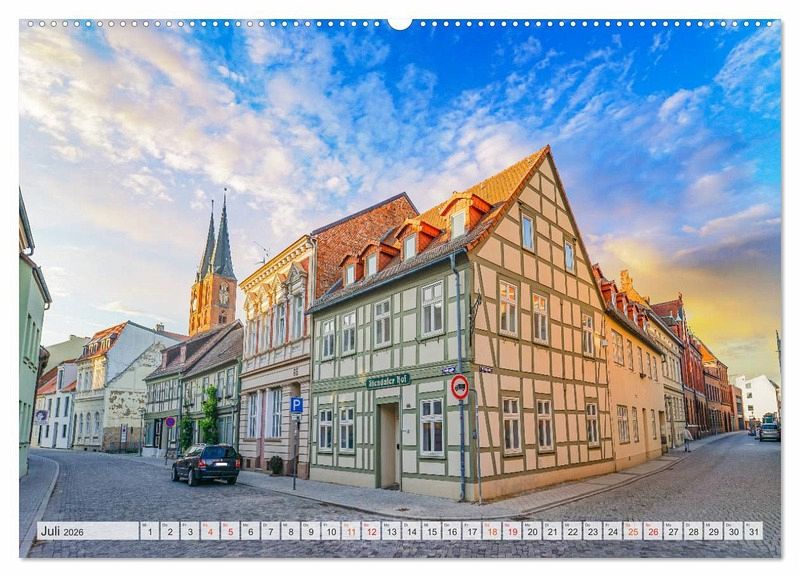Screen dimensions: 800x577
Task: Click the green Stendaler Hof sign
Action: click(x=388, y=381)
